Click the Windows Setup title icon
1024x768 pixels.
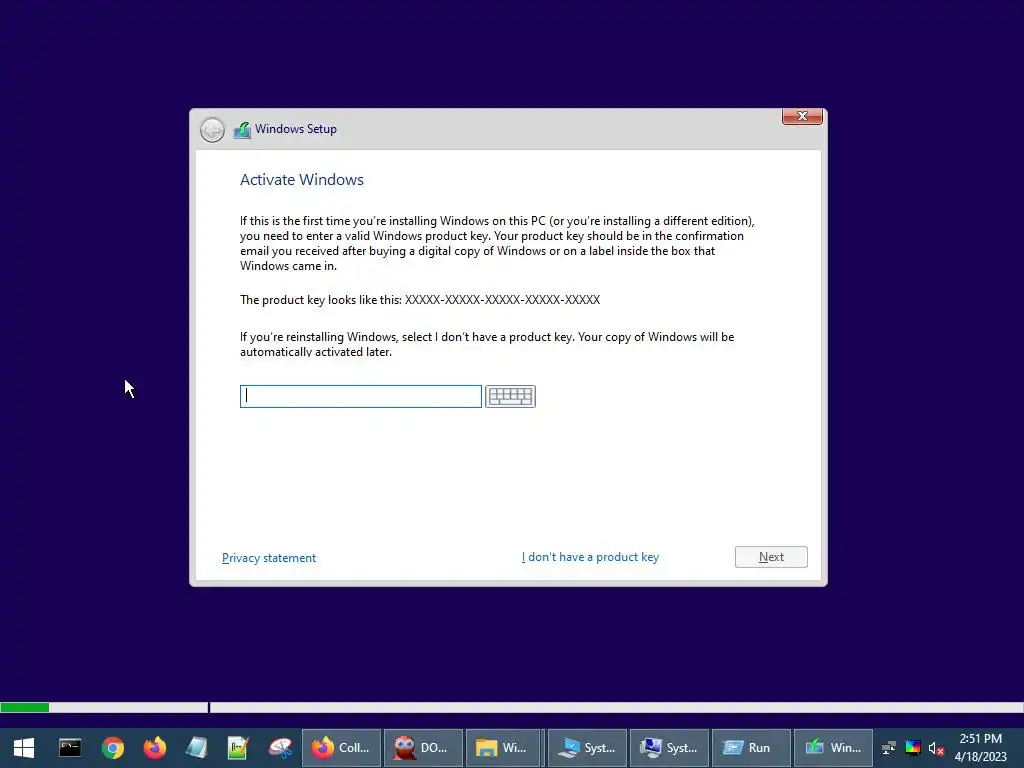point(242,129)
